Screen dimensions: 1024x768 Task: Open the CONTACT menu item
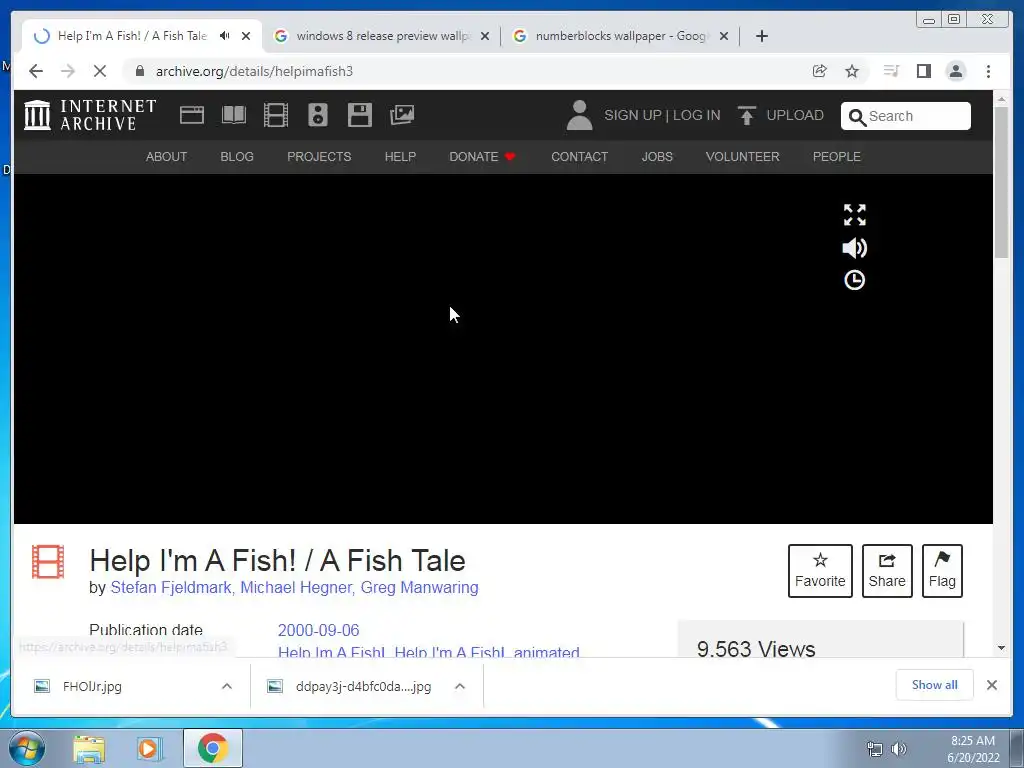[x=579, y=157]
